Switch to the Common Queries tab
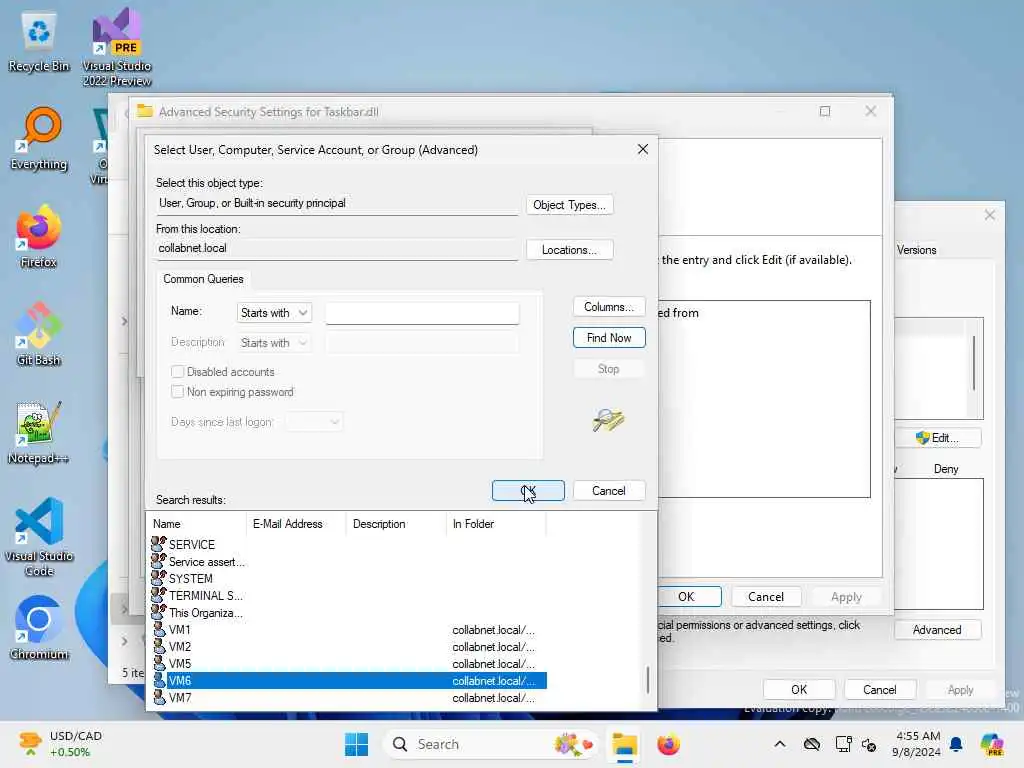The width and height of the screenshot is (1024, 768). 203,279
